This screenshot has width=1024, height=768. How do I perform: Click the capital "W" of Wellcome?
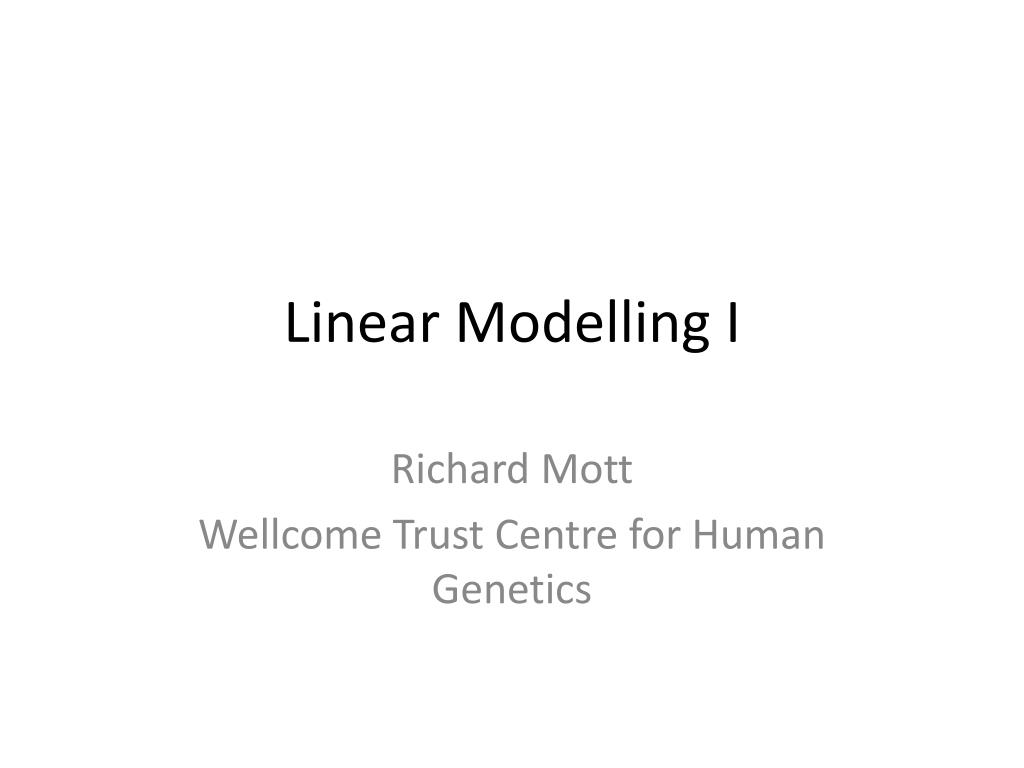(221, 535)
